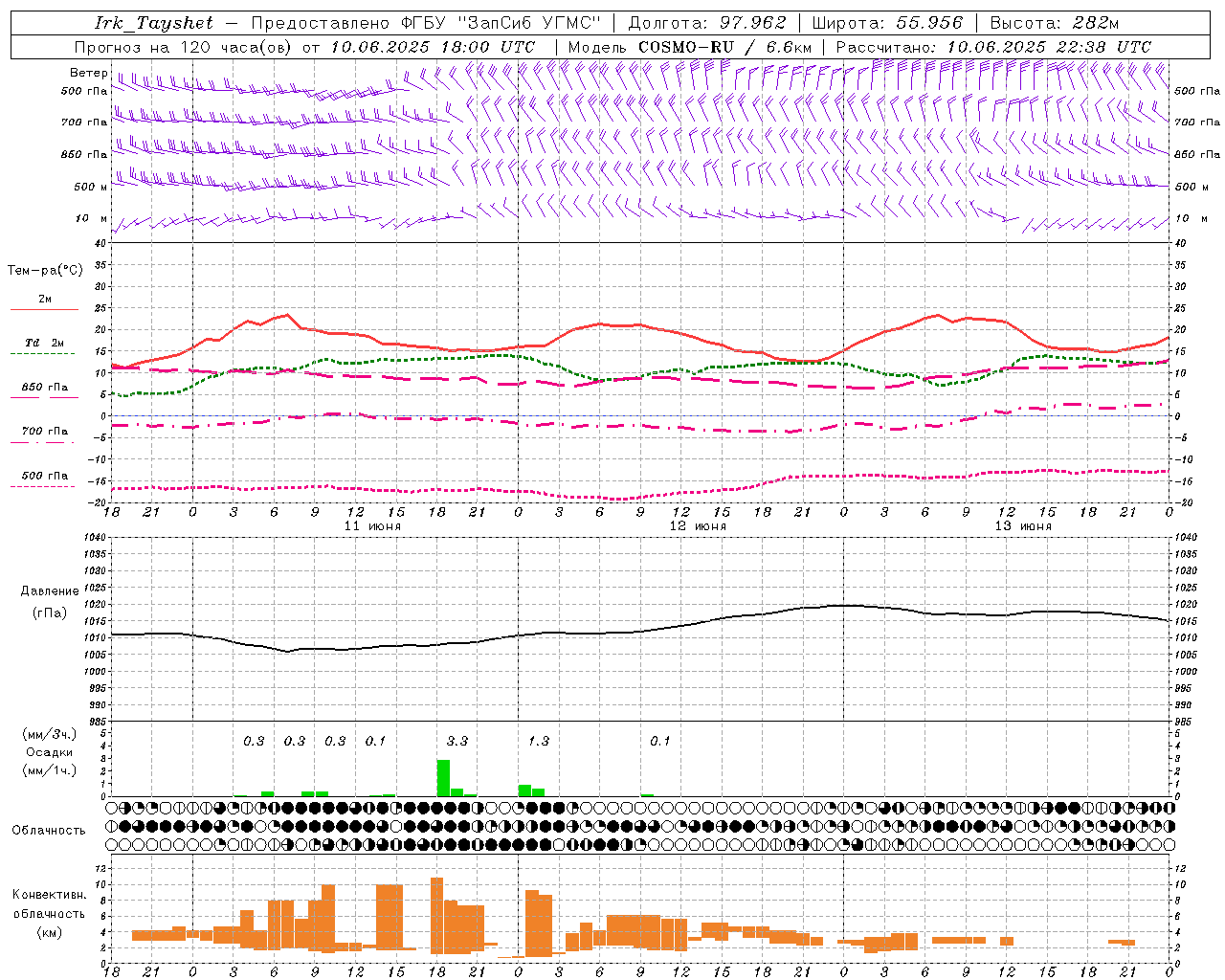This screenshot has height=980, width=1225.
Task: Click the "Предоставлено ФГБУ ЗапСиб УГМС" header text
Action: pos(426,23)
